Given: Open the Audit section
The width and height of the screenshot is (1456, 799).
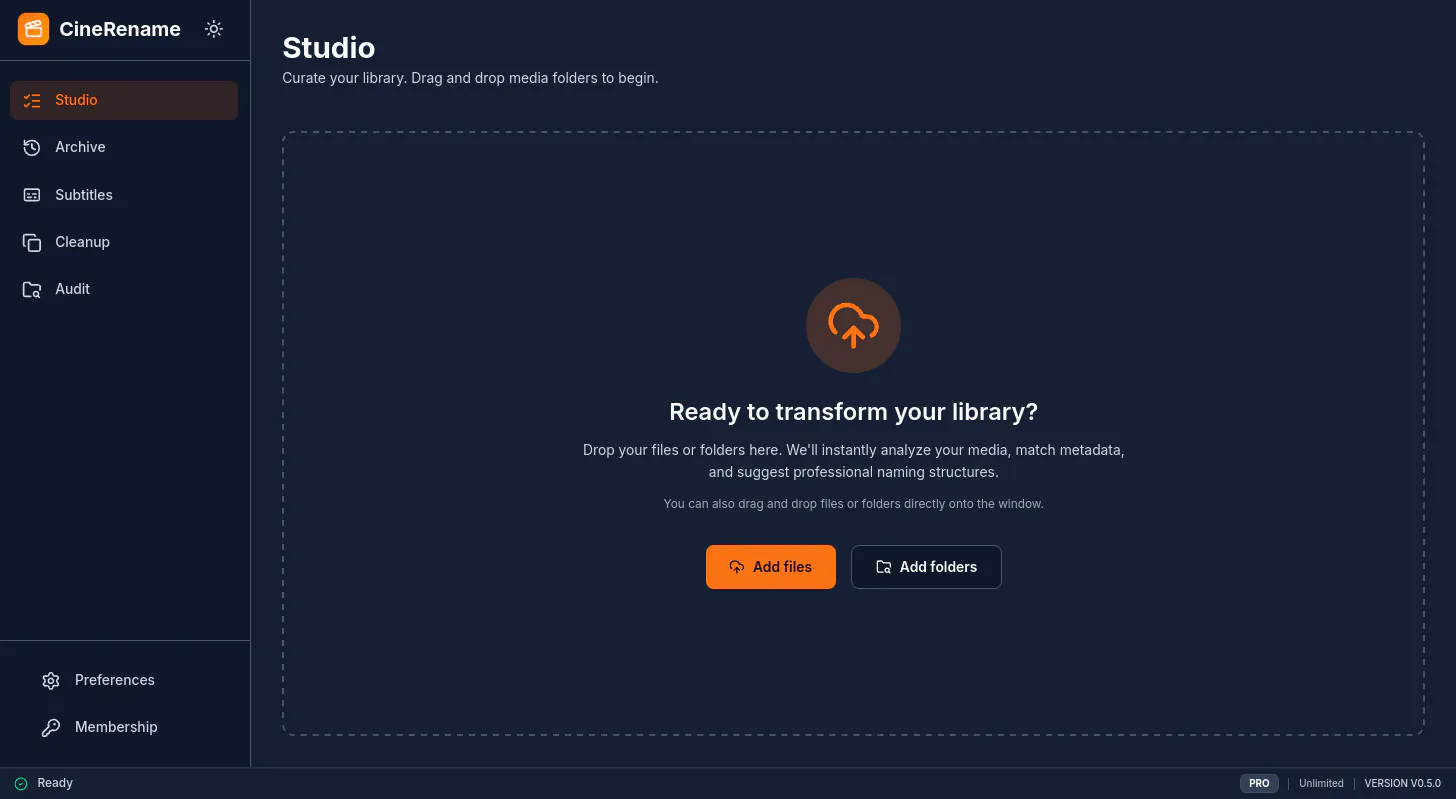Looking at the screenshot, I should coord(124,289).
